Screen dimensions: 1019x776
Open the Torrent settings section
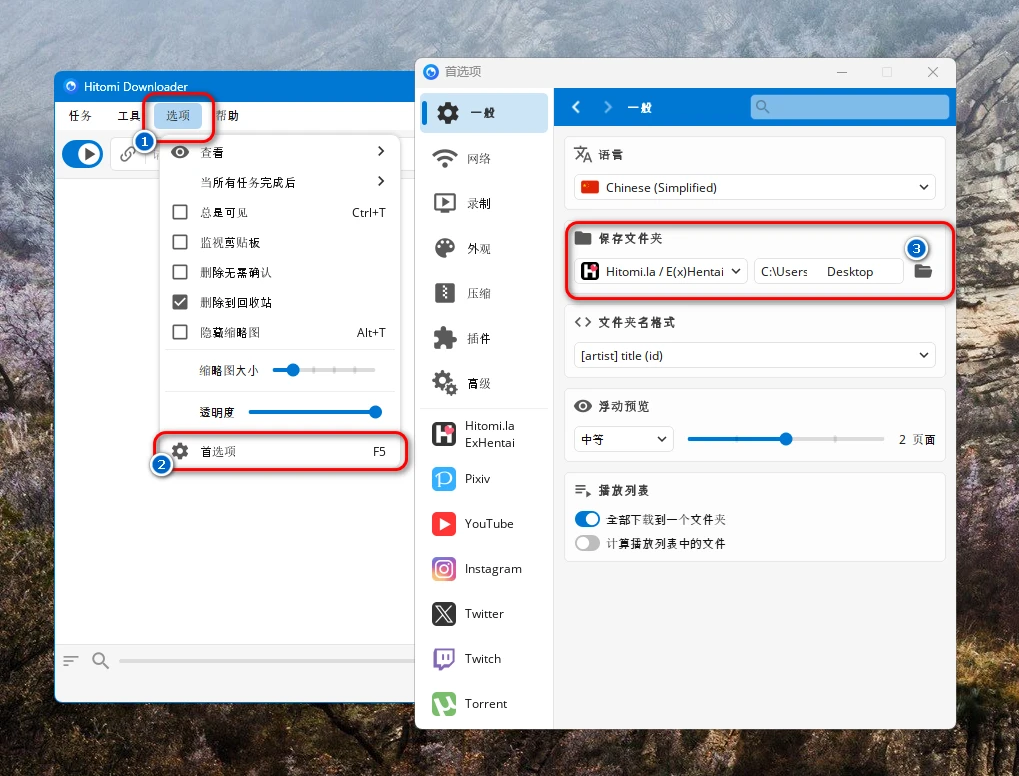point(444,704)
